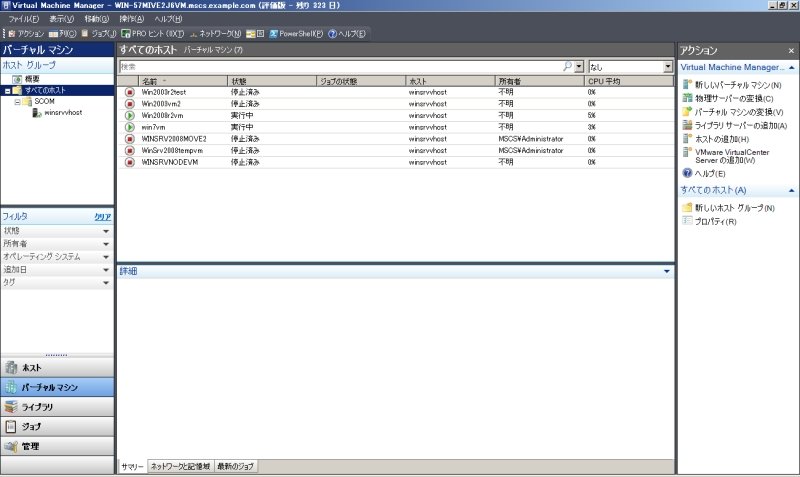Click the Help question mark icon in Actions
The height and width of the screenshot is (477, 800).
click(687, 173)
